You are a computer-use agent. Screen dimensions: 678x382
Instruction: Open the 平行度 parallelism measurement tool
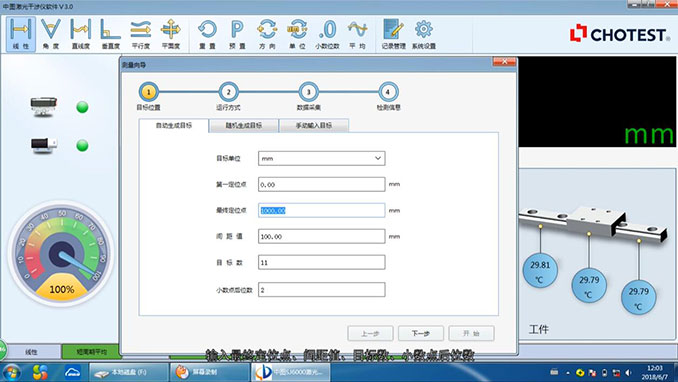pyautogui.click(x=141, y=34)
